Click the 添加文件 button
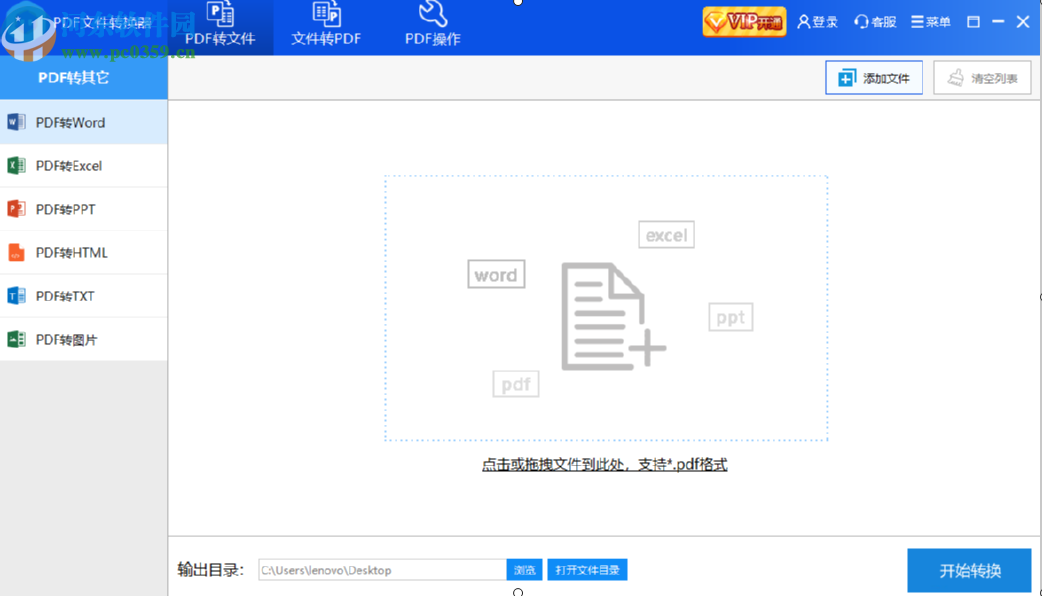 click(874, 77)
